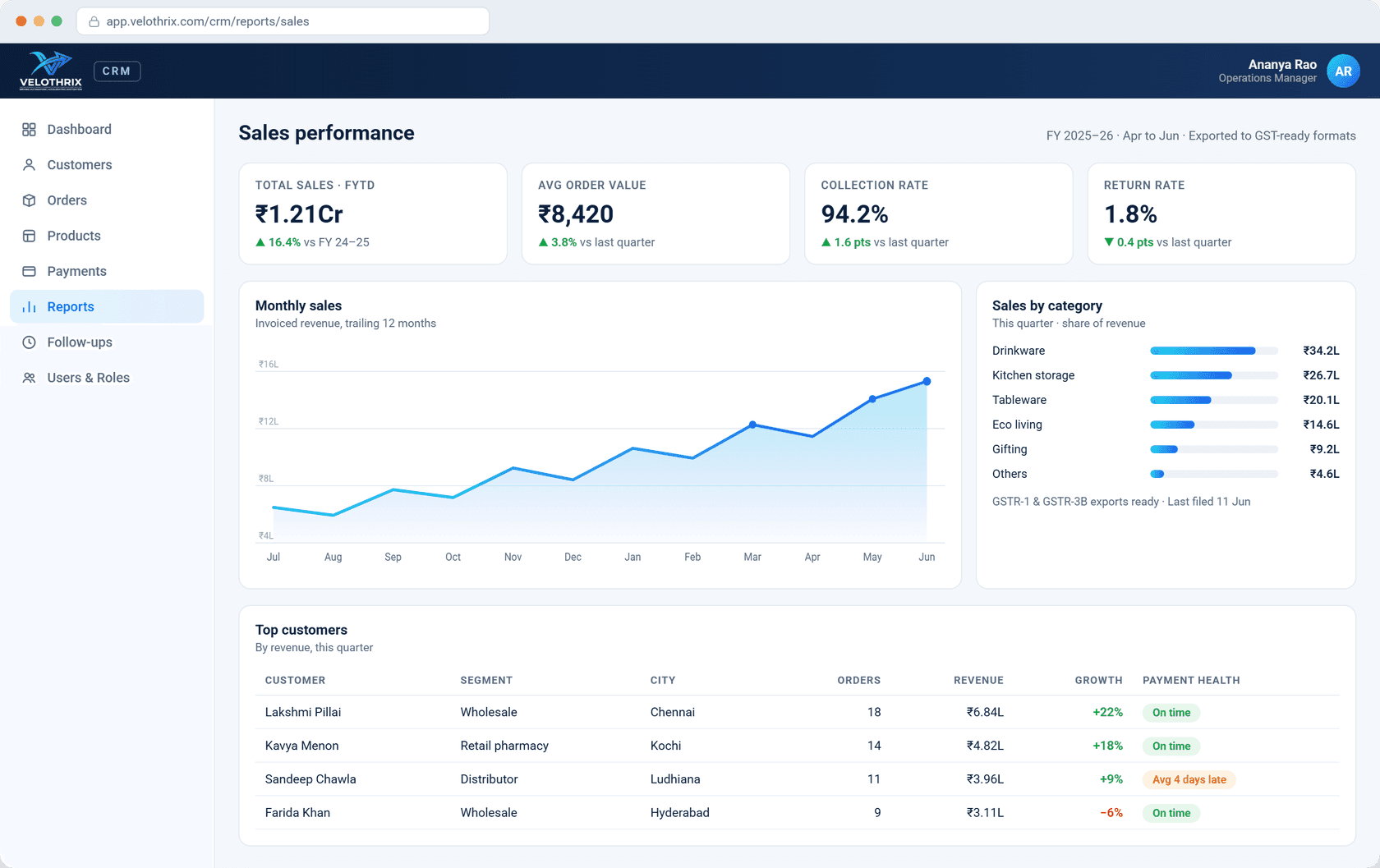Click the 'Monthly sales' chart title
This screenshot has height=868, width=1380.
click(x=298, y=305)
